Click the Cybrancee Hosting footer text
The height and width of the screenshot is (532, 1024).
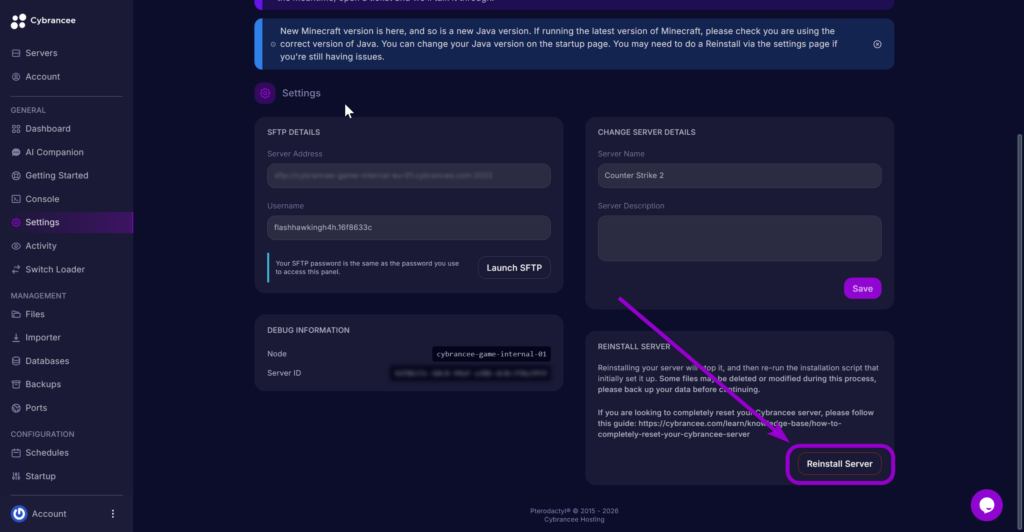(x=574, y=520)
